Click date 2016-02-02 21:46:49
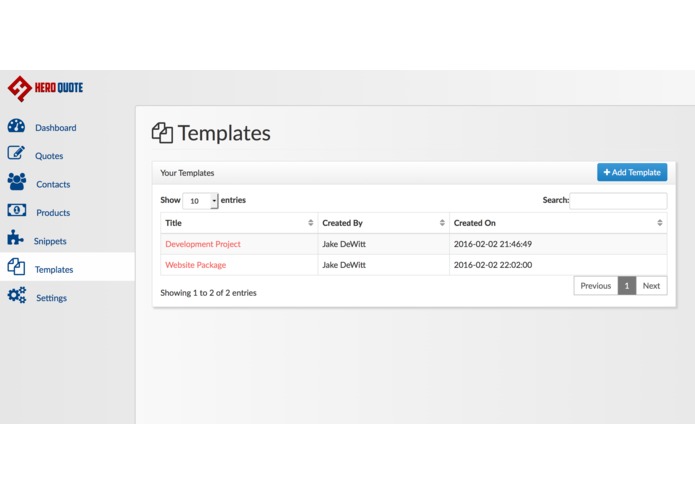Screen dimensions: 695x494 (x=493, y=244)
